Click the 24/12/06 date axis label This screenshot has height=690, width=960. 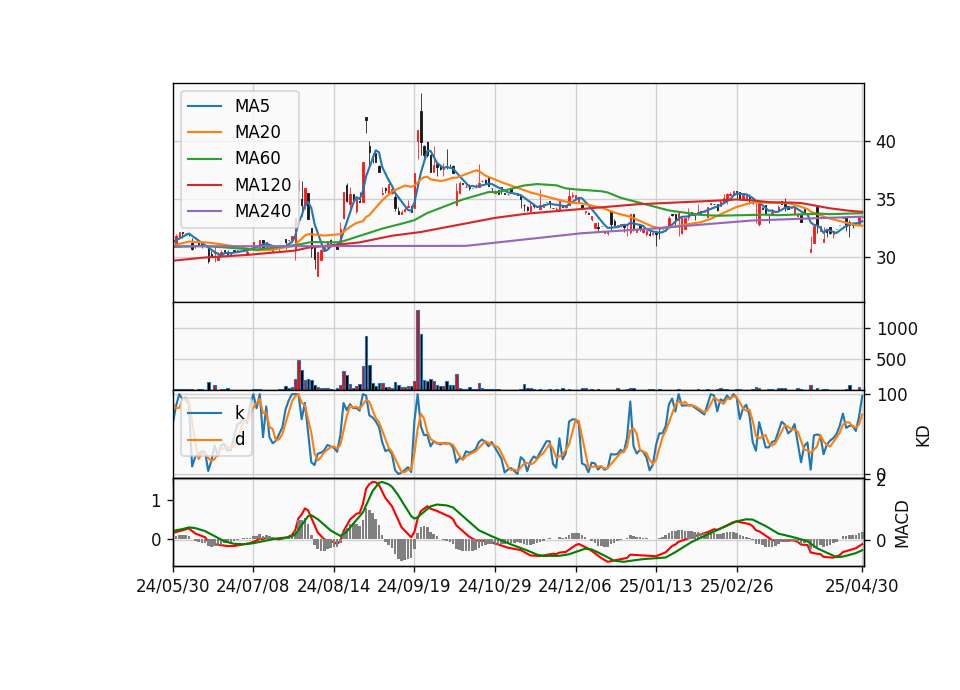(575, 586)
